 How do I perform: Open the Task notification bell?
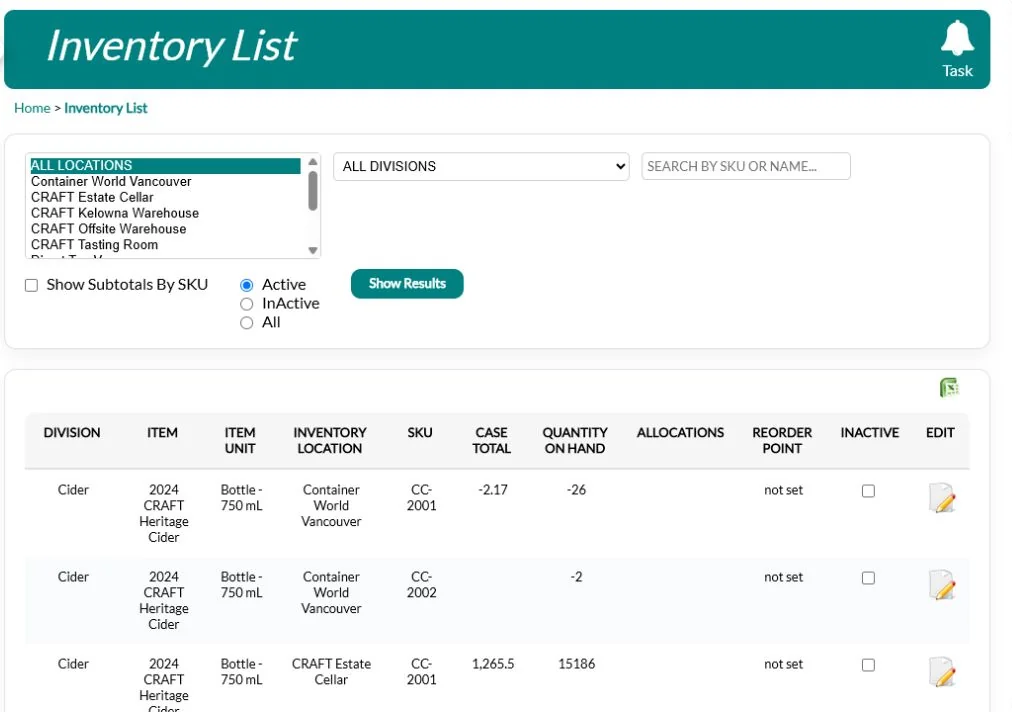coord(956,49)
